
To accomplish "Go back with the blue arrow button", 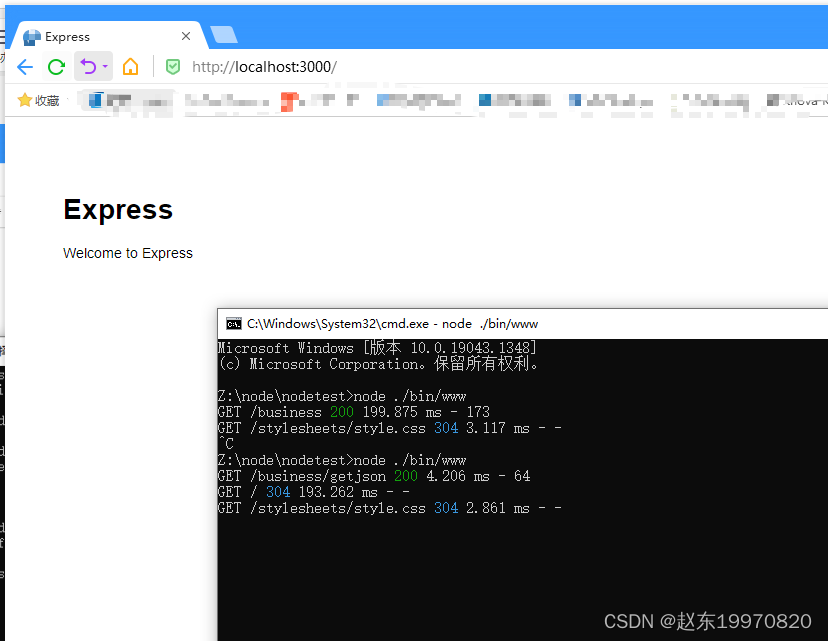I will pyautogui.click(x=25, y=67).
